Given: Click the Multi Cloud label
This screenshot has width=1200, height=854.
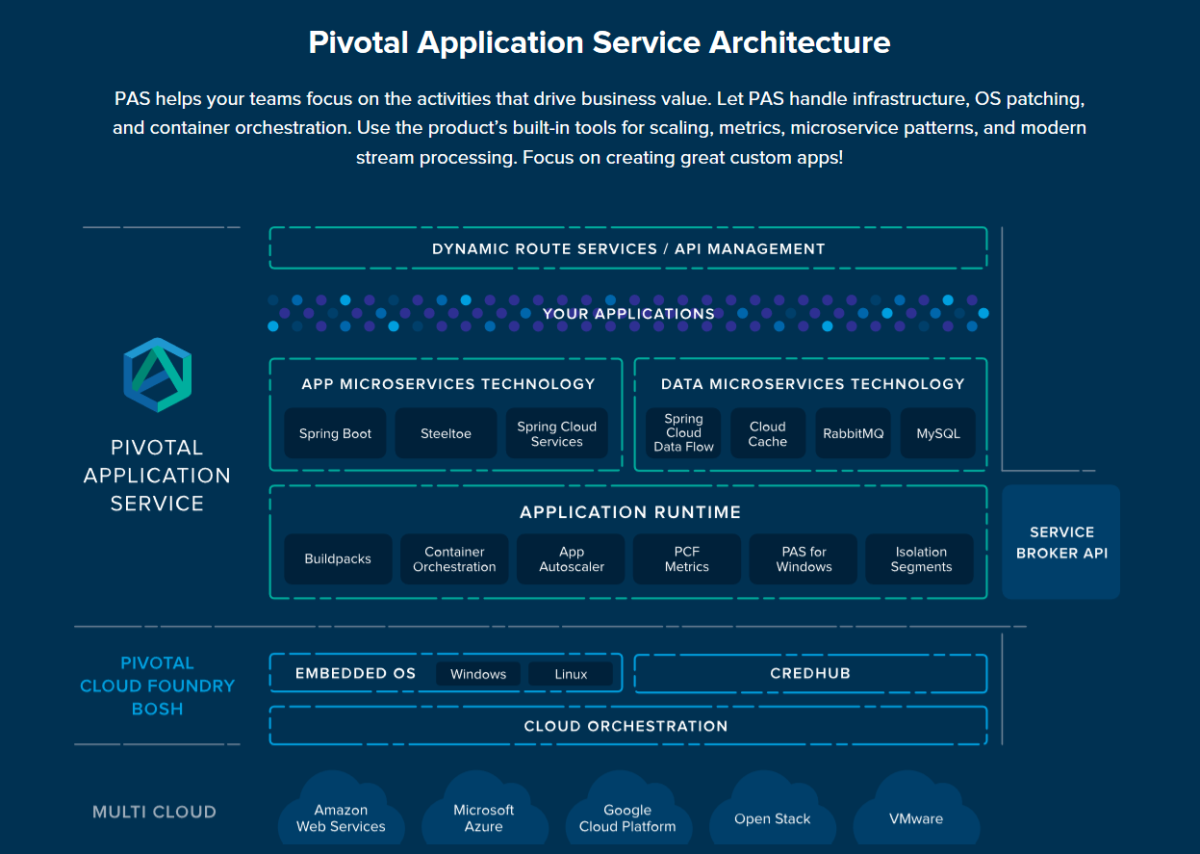Looking at the screenshot, I should point(154,812).
